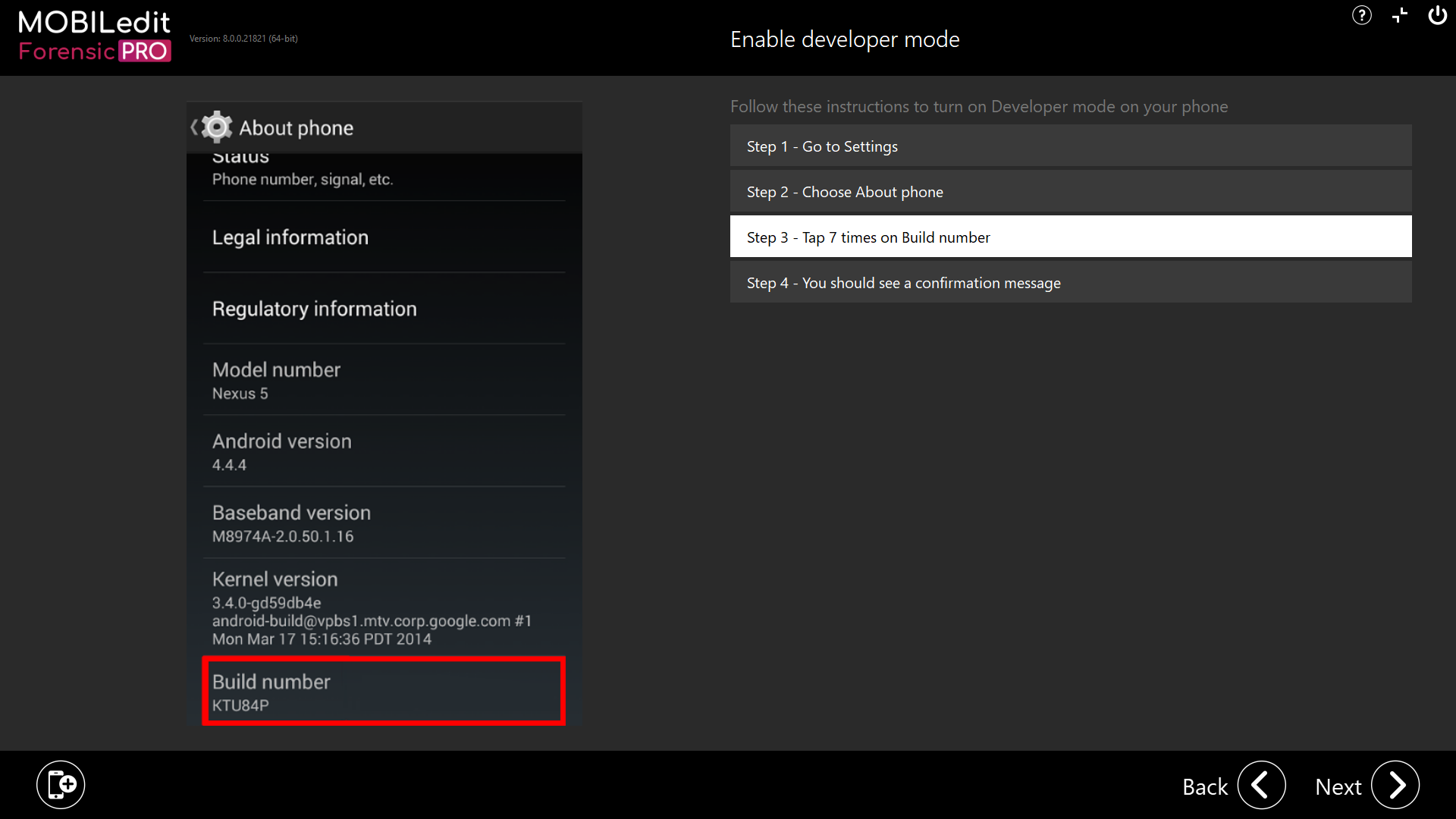Image resolution: width=1456 pixels, height=819 pixels.
Task: Click the Regulatory information row
Action: click(x=384, y=309)
